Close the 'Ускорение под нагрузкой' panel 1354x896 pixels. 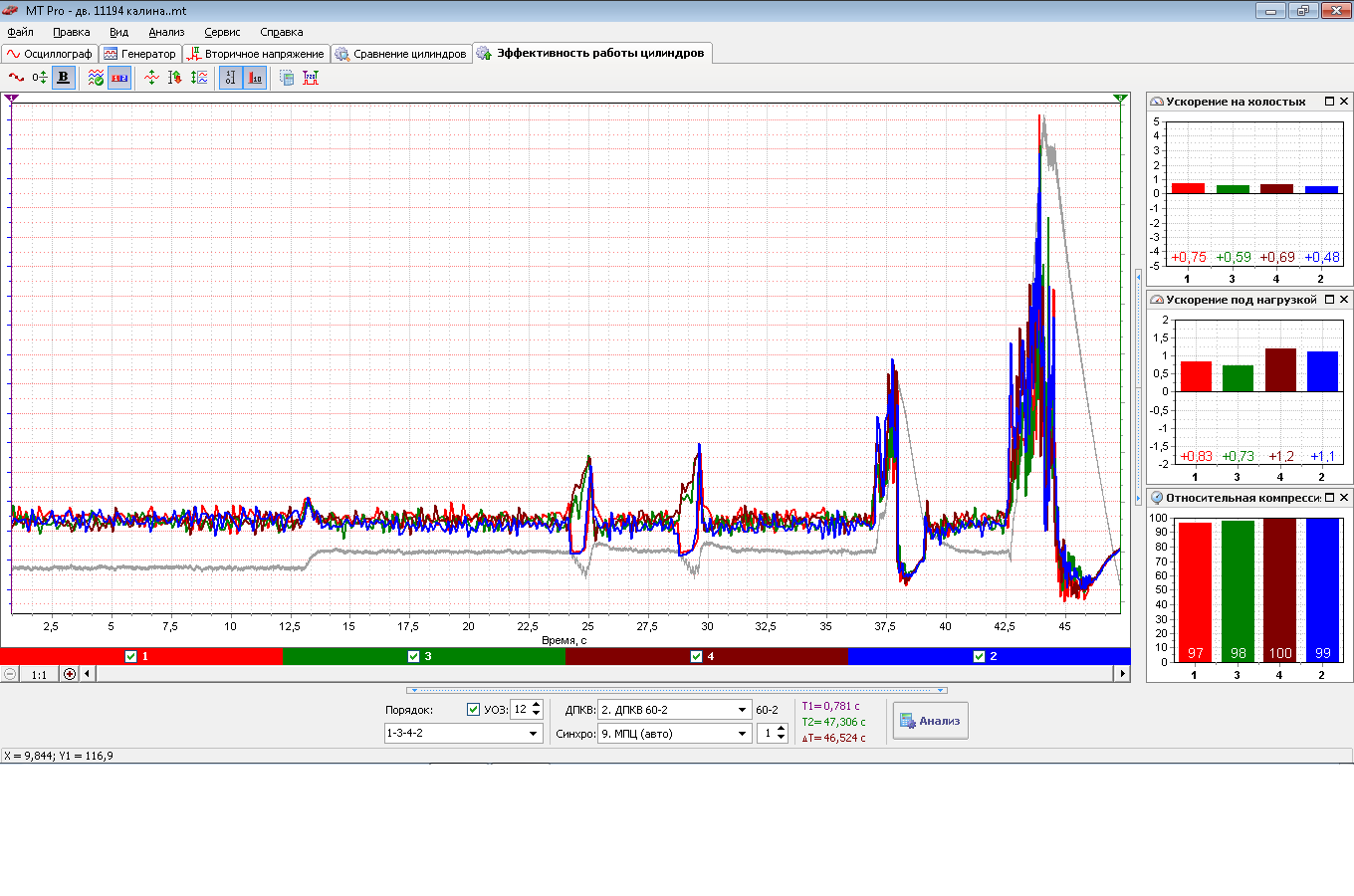1344,300
